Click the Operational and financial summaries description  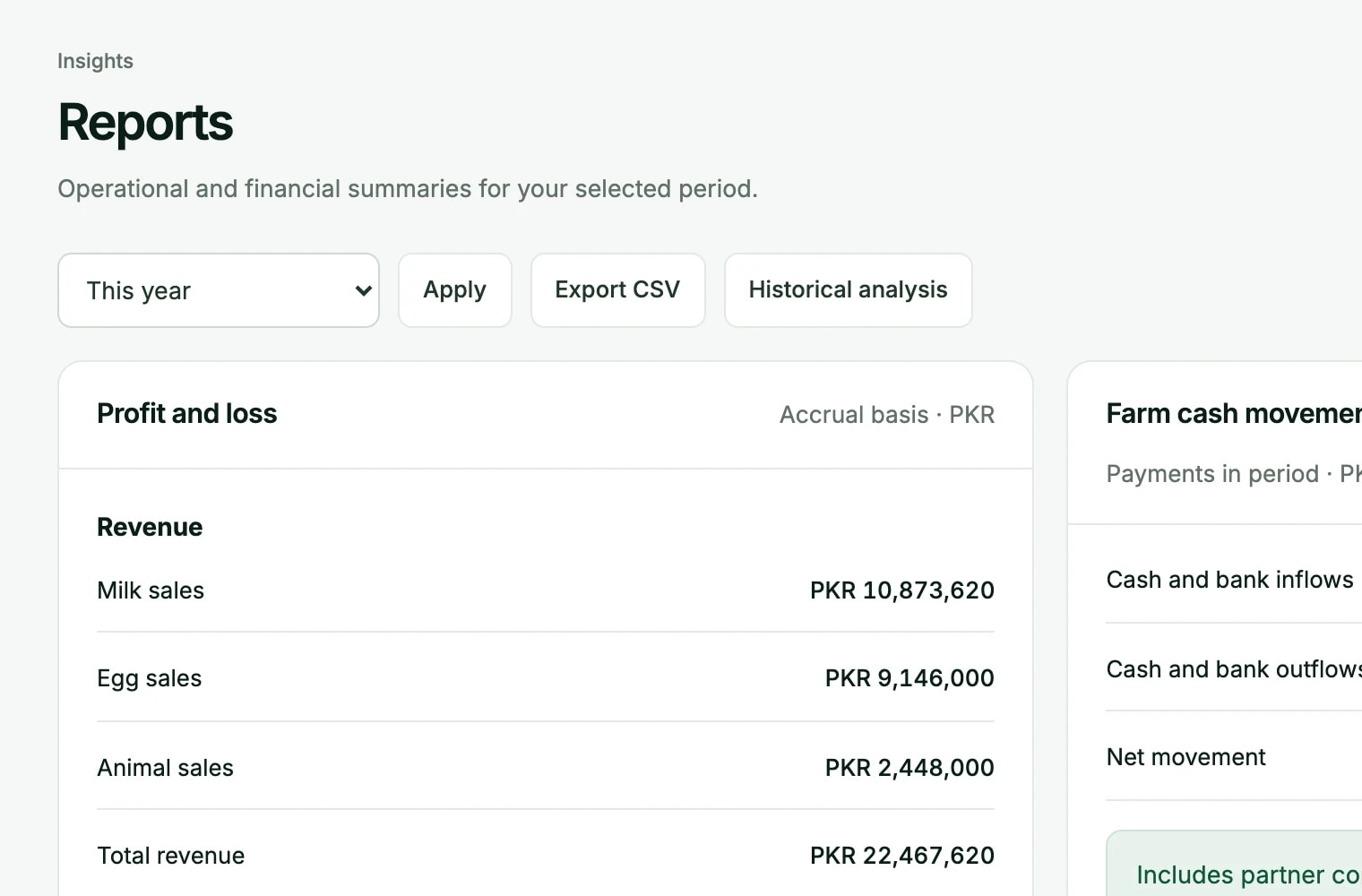(x=408, y=189)
